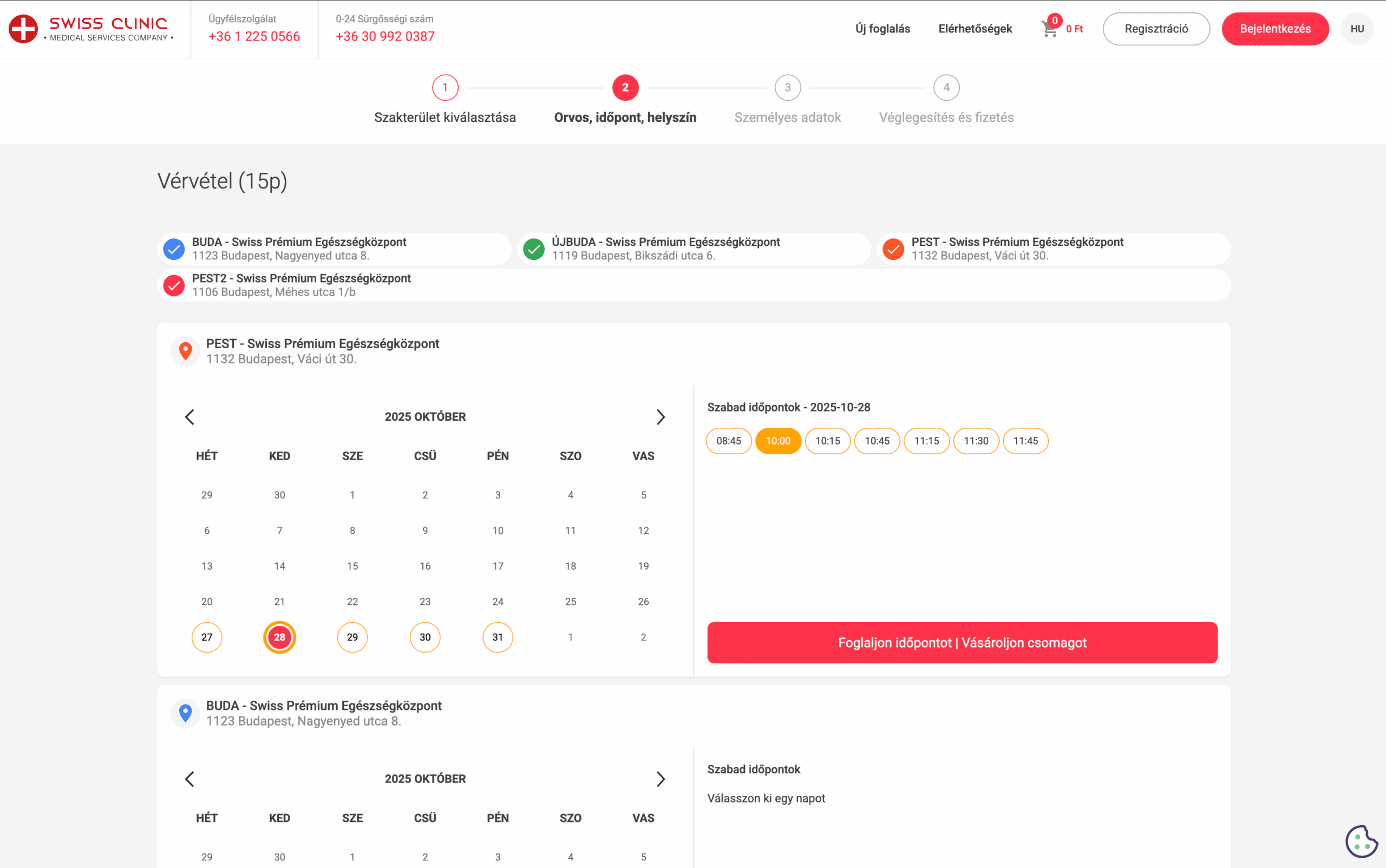Go to next month in PEST calendar
This screenshot has height=868, width=1386.
(661, 417)
